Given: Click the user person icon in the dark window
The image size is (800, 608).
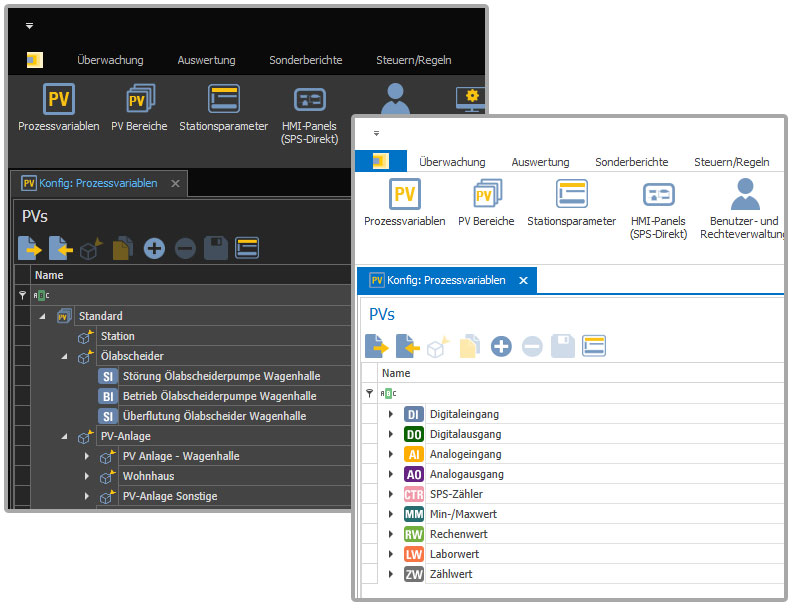Looking at the screenshot, I should (x=395, y=98).
